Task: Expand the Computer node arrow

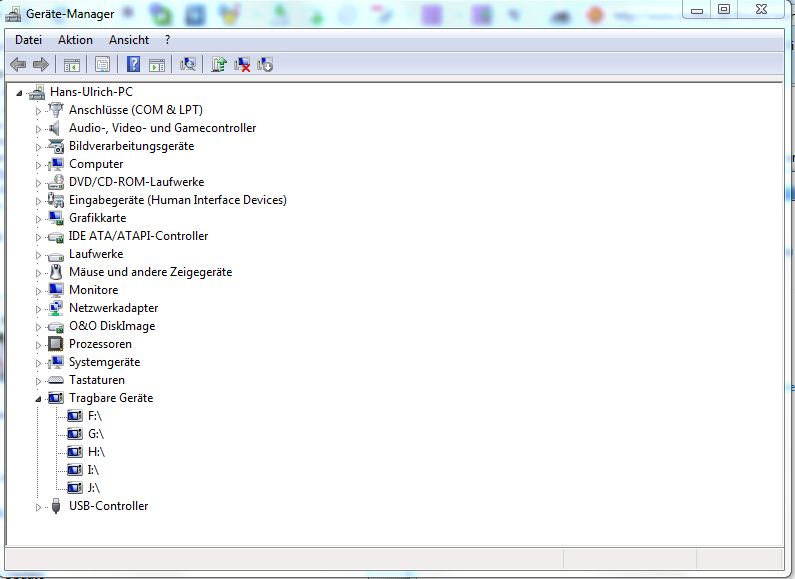Action: (x=38, y=165)
